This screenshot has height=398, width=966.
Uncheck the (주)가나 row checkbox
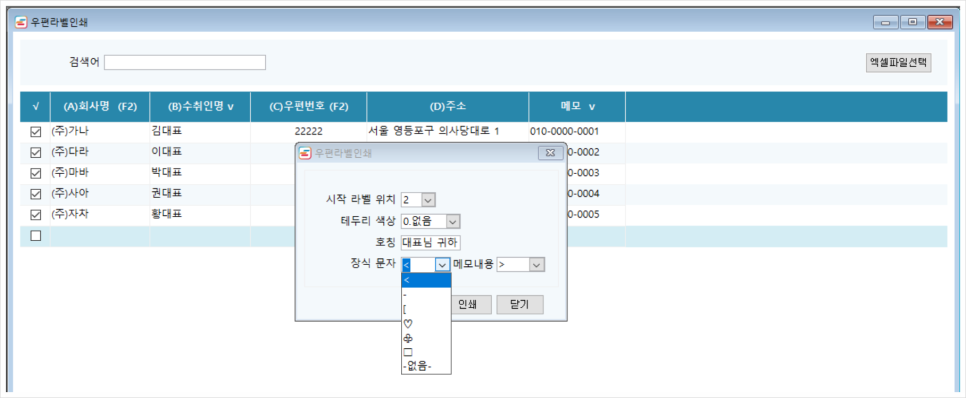[x=36, y=132]
